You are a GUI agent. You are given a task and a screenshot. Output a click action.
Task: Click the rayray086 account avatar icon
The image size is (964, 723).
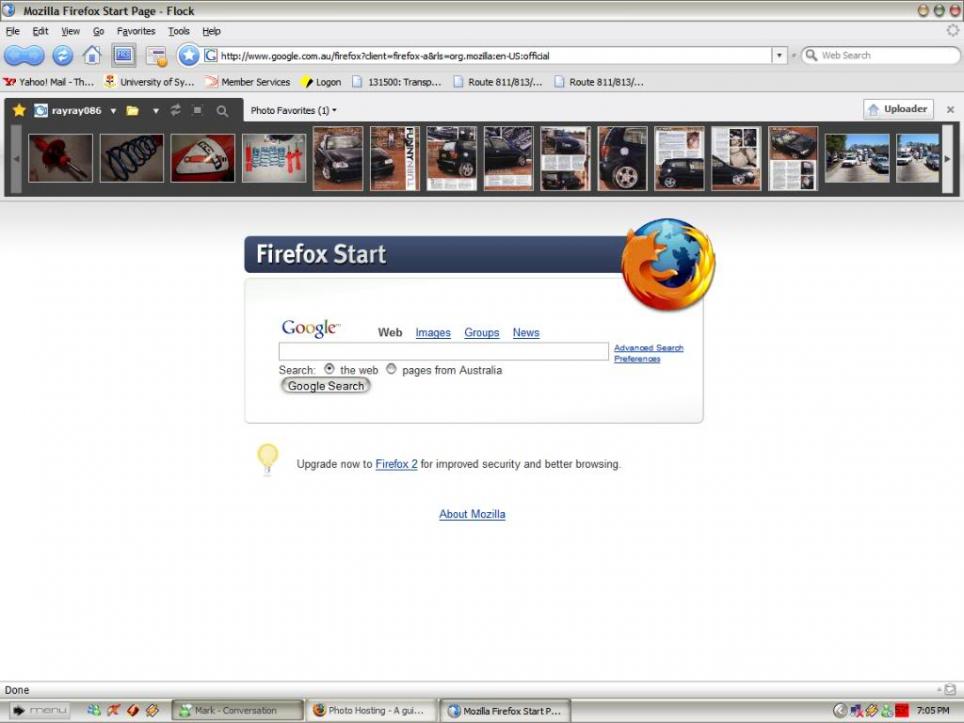[x=41, y=111]
